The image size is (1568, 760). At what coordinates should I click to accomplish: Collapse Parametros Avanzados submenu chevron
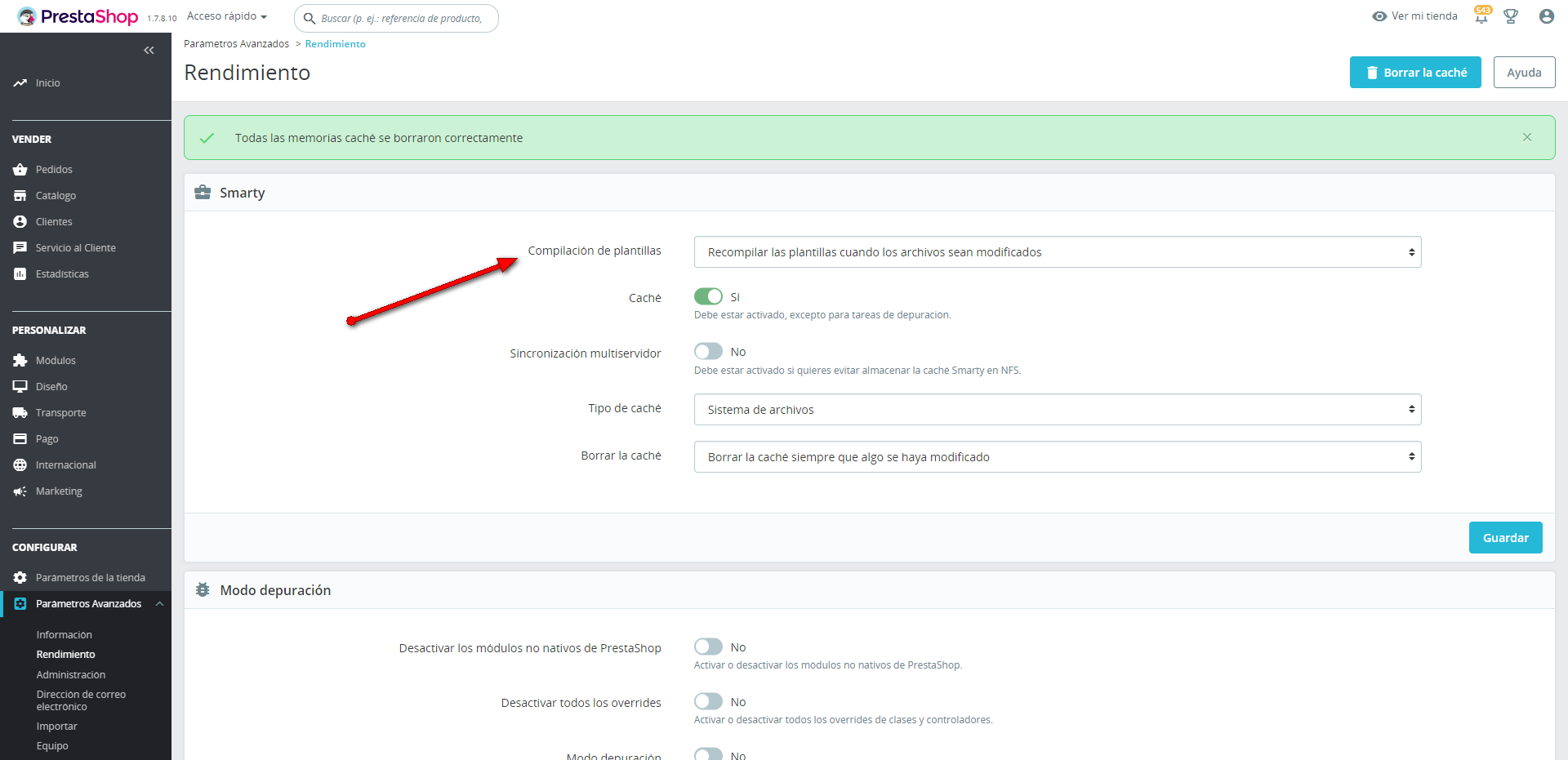160,604
